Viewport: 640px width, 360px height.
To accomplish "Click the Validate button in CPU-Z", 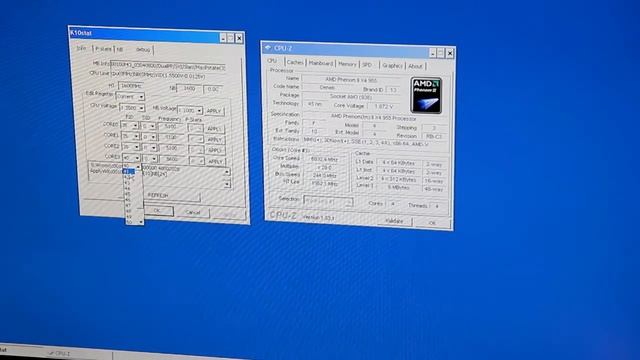I will coord(394,221).
